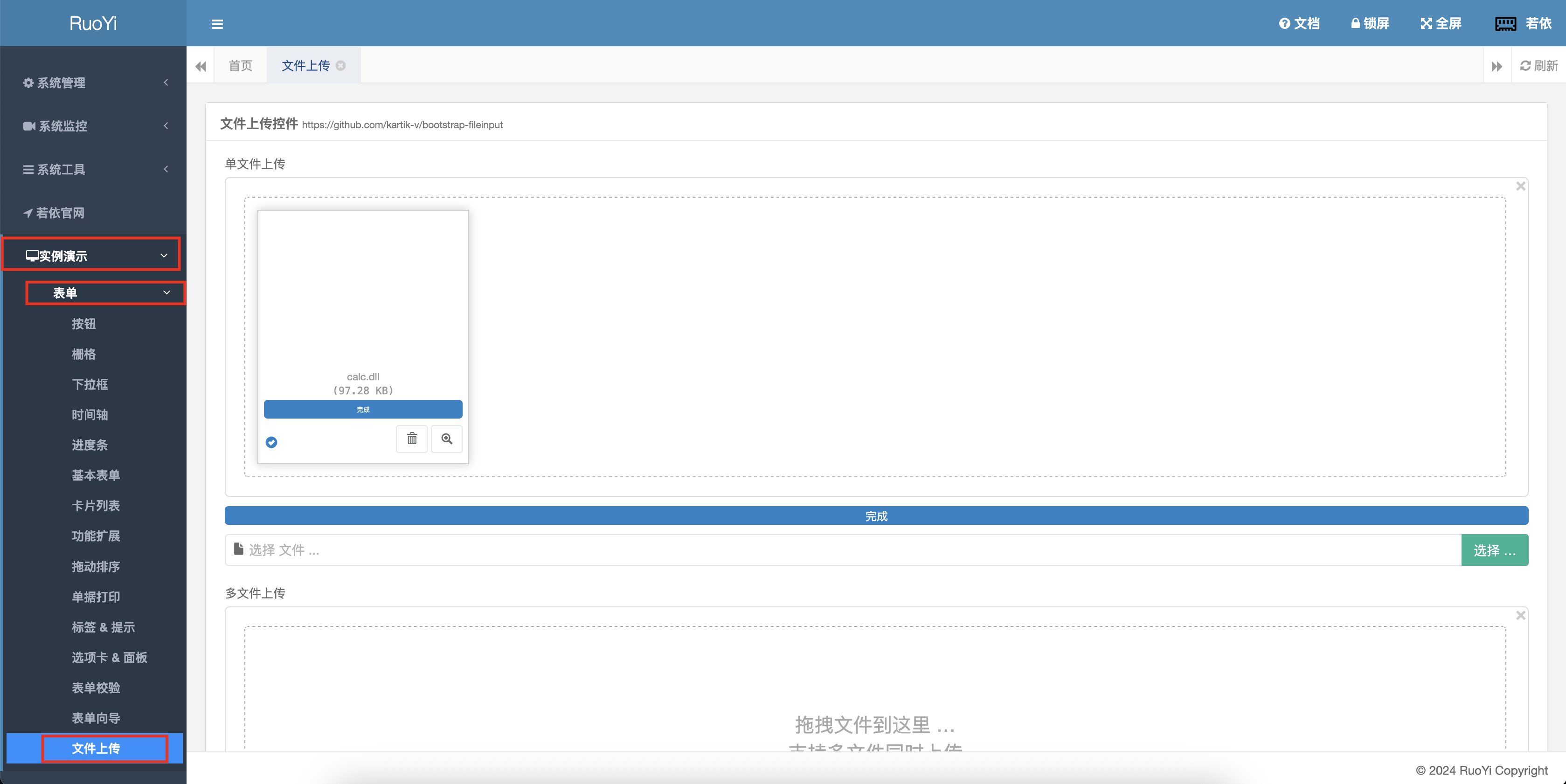Open the 时间轴 menu item
The width and height of the screenshot is (1566, 784).
click(90, 415)
